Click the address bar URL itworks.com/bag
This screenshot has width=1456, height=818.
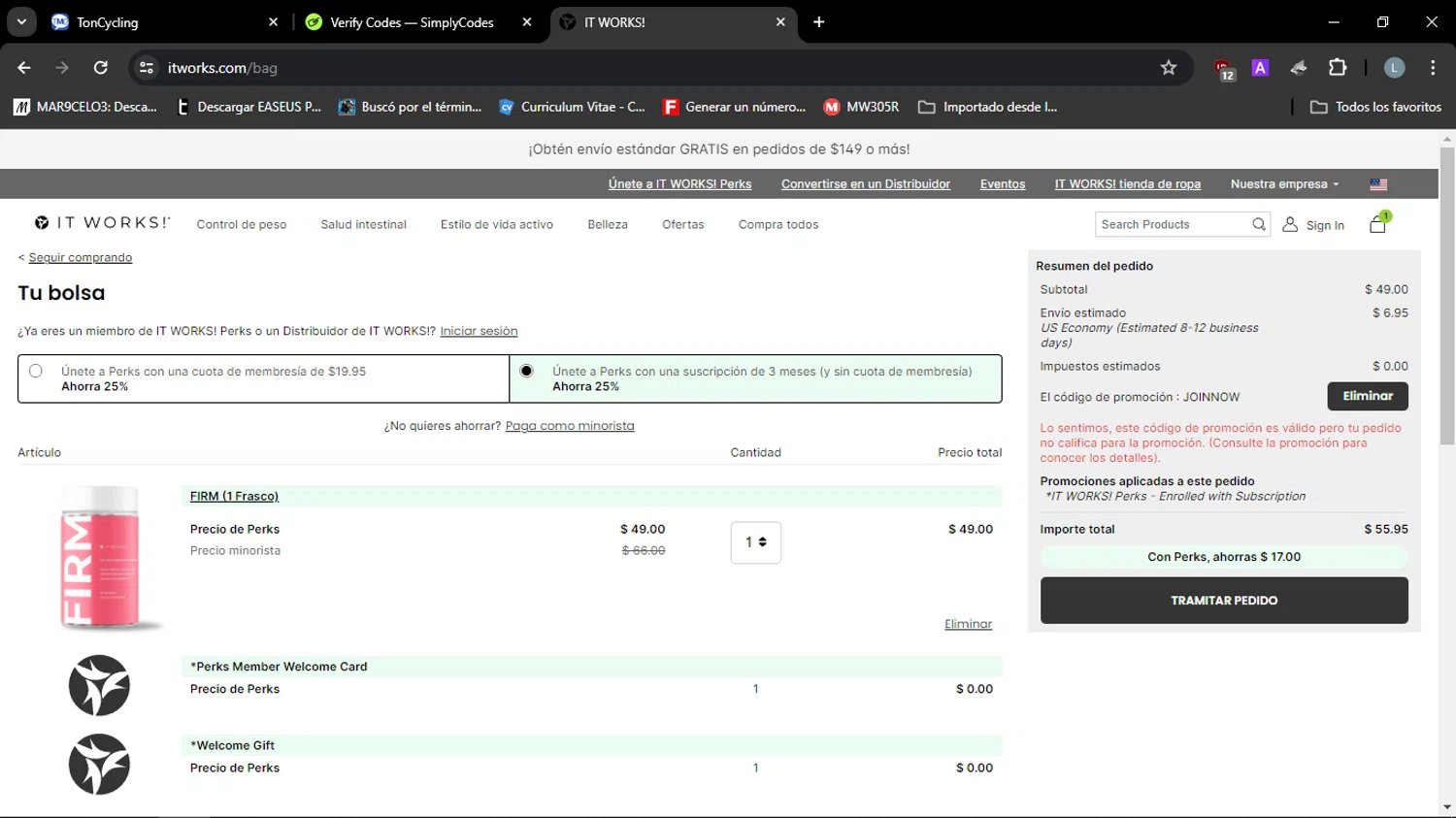click(222, 68)
